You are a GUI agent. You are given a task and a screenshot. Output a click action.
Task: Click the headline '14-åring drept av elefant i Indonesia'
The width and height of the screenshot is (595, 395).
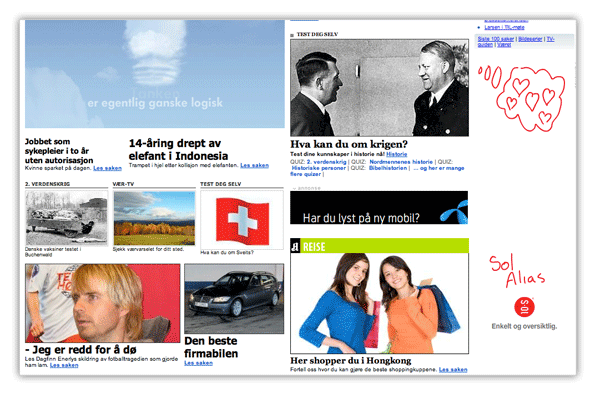178,150
